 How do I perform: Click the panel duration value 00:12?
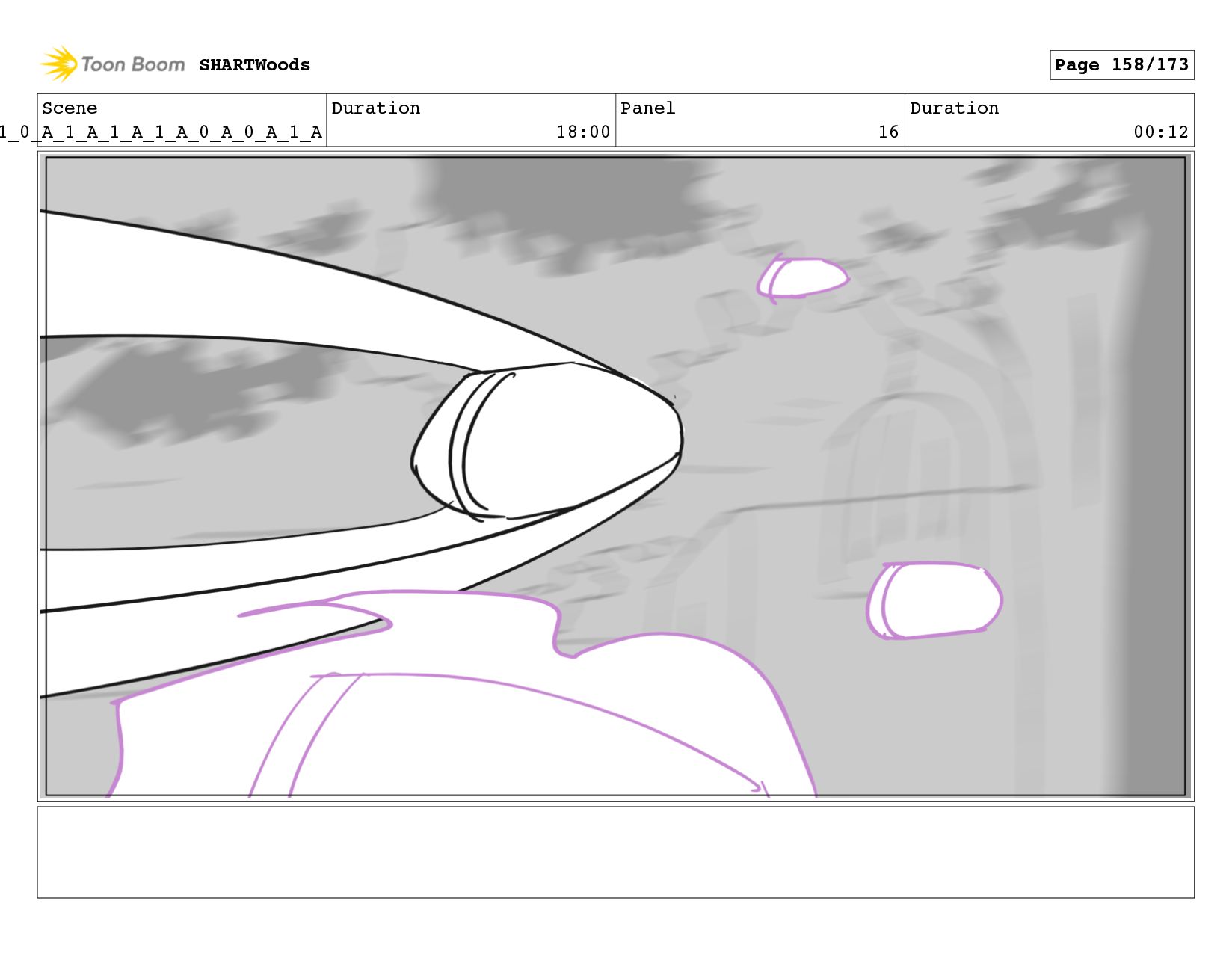pyautogui.click(x=1160, y=132)
